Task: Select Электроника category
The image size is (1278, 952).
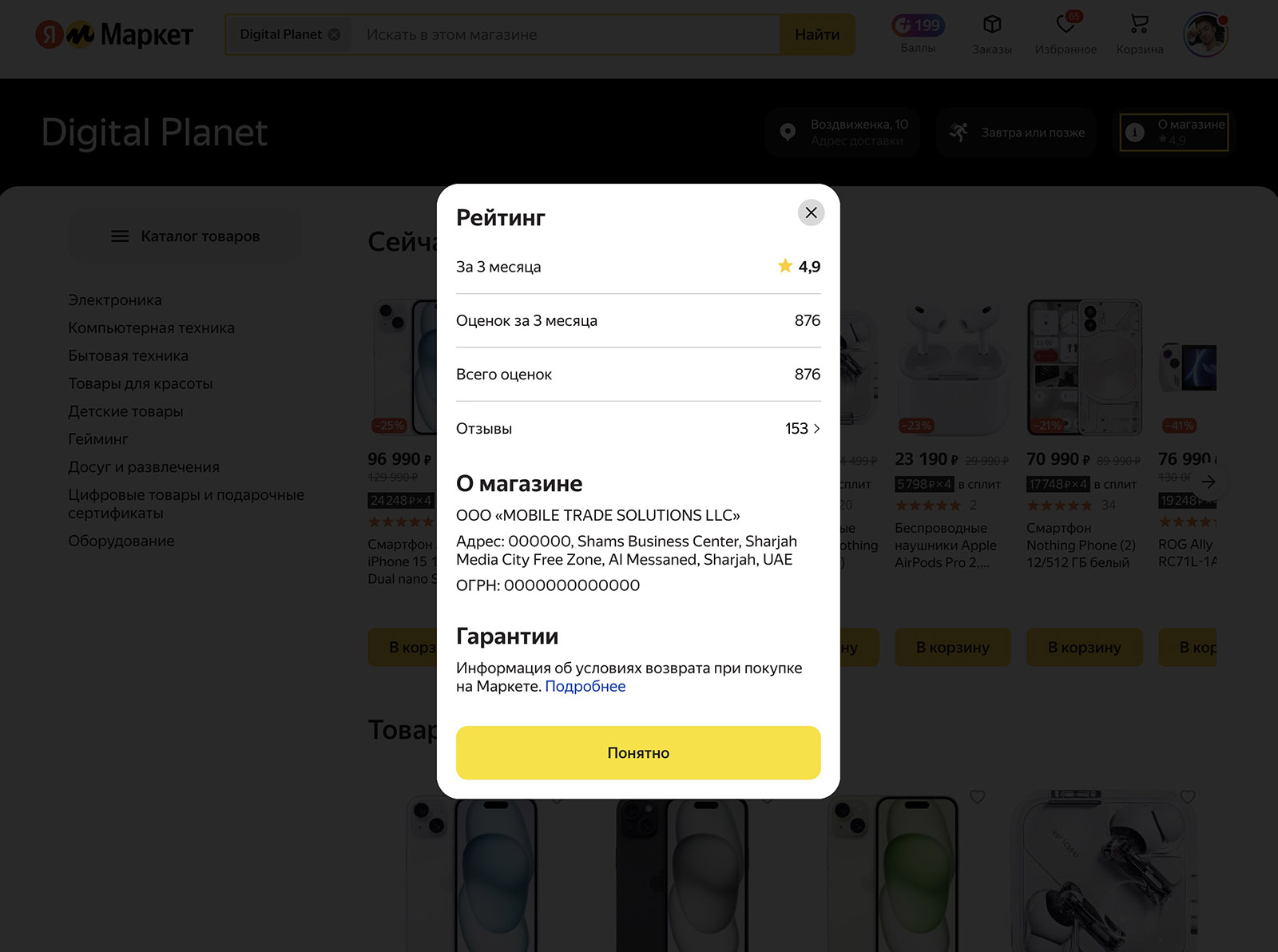Action: point(115,300)
